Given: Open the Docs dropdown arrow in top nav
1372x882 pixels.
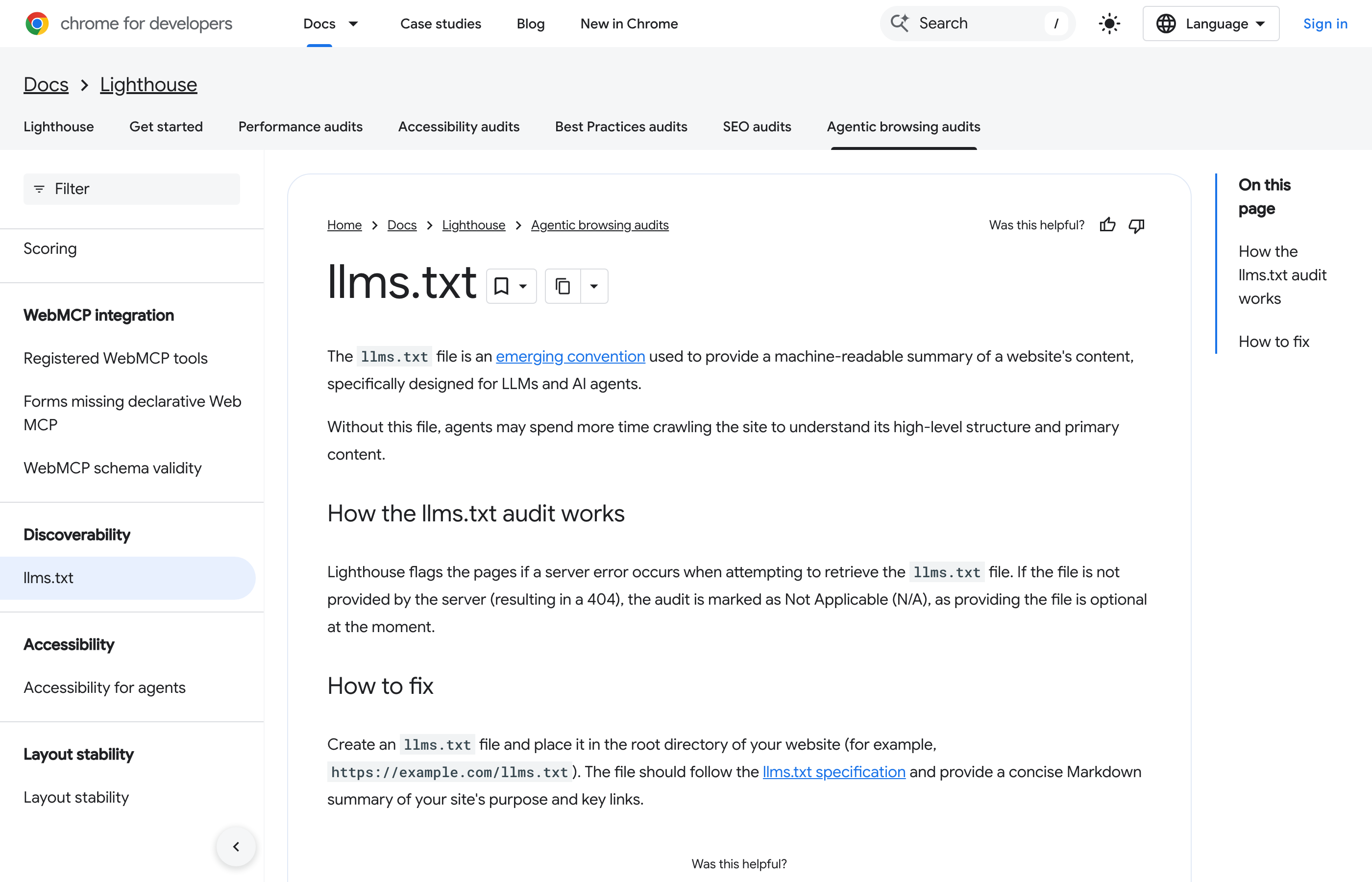Looking at the screenshot, I should 353,24.
